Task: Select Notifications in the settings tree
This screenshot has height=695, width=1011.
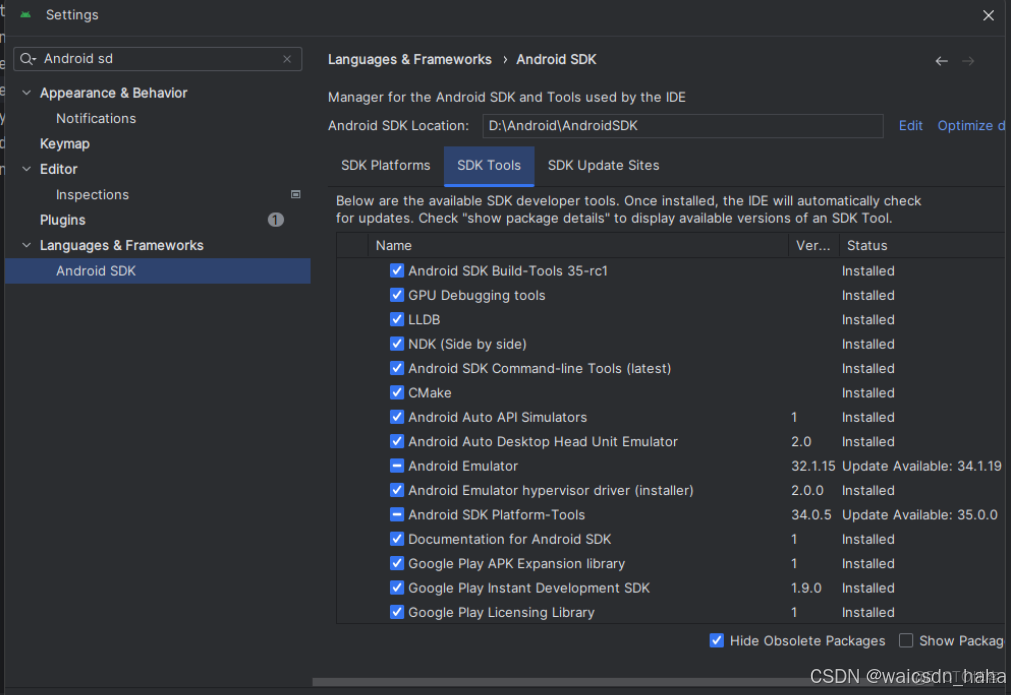Action: point(95,118)
